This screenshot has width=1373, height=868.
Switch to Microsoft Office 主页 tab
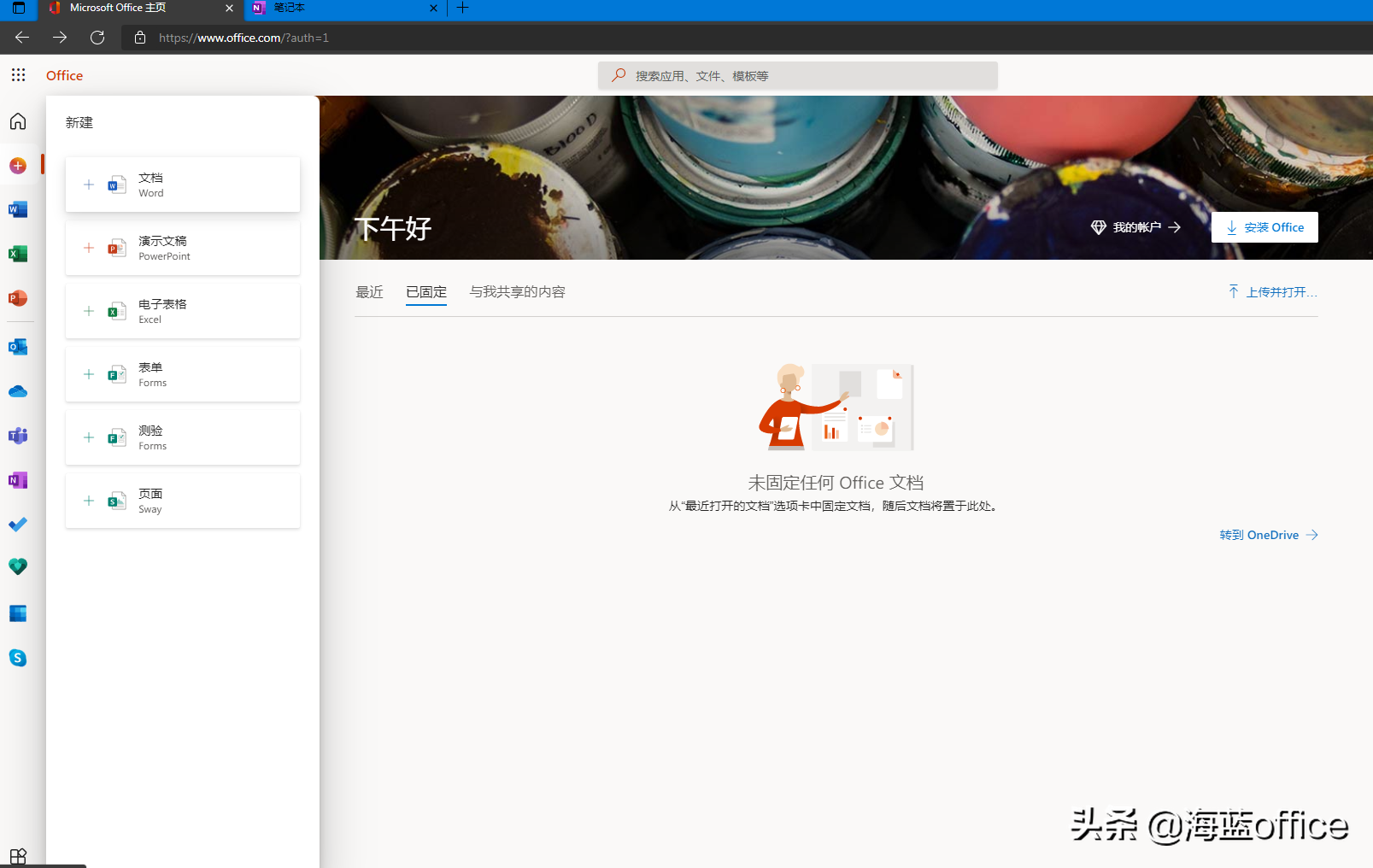coord(141,8)
